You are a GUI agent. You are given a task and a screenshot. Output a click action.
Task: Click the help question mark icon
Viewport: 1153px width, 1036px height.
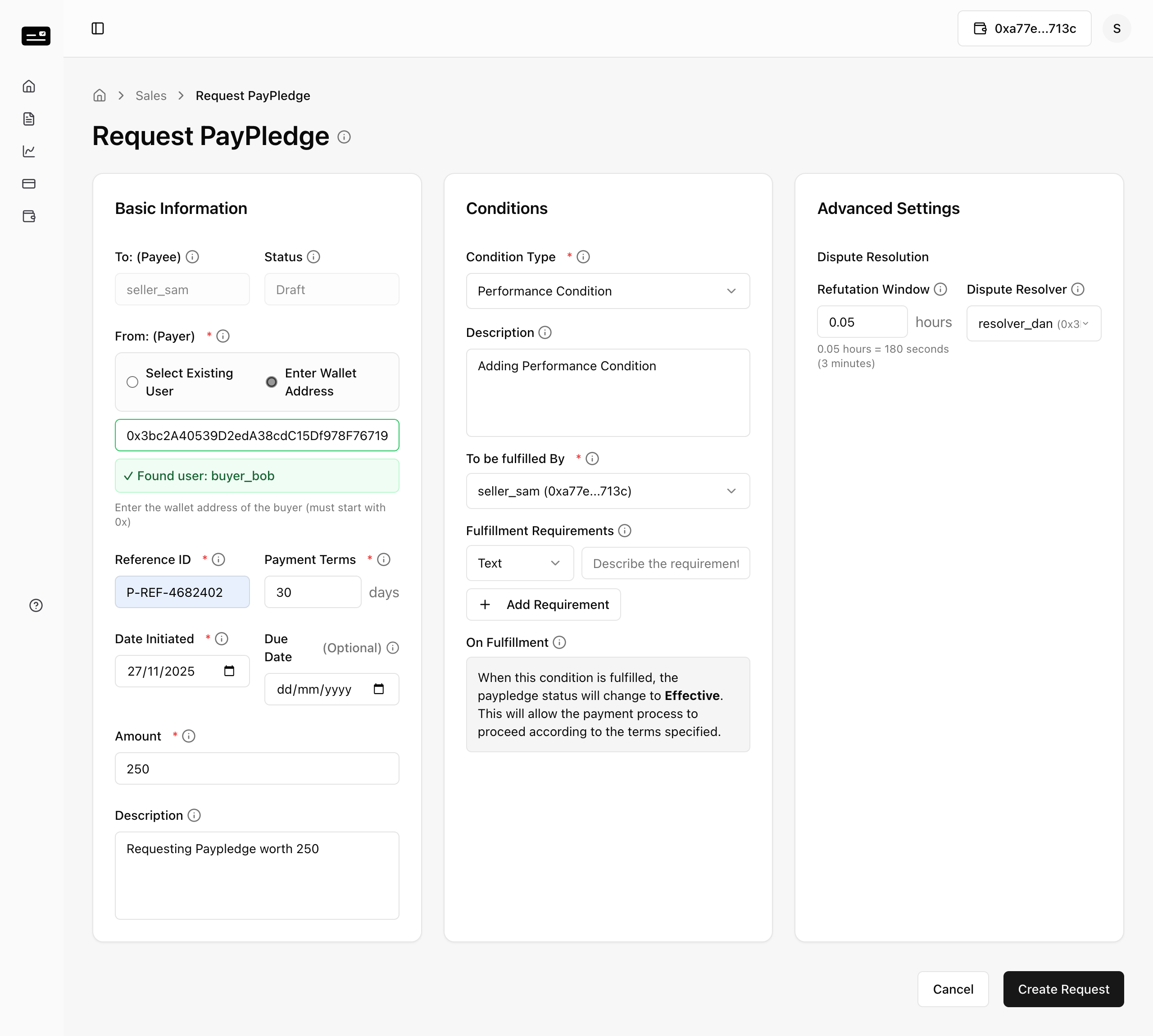[36, 605]
